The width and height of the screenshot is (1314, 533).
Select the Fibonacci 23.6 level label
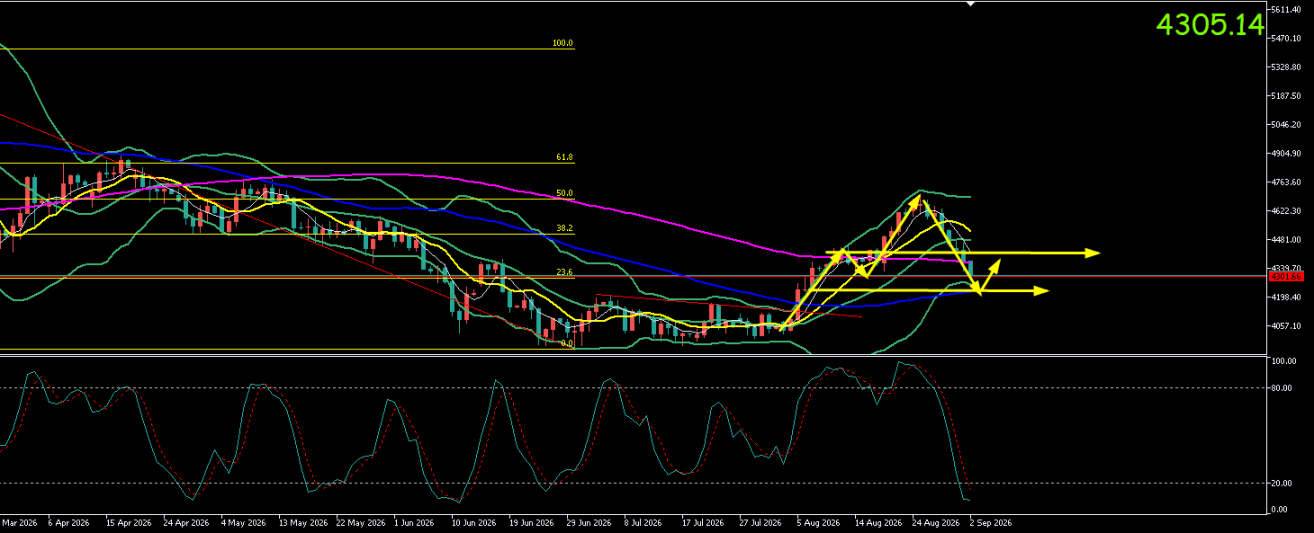coord(564,272)
